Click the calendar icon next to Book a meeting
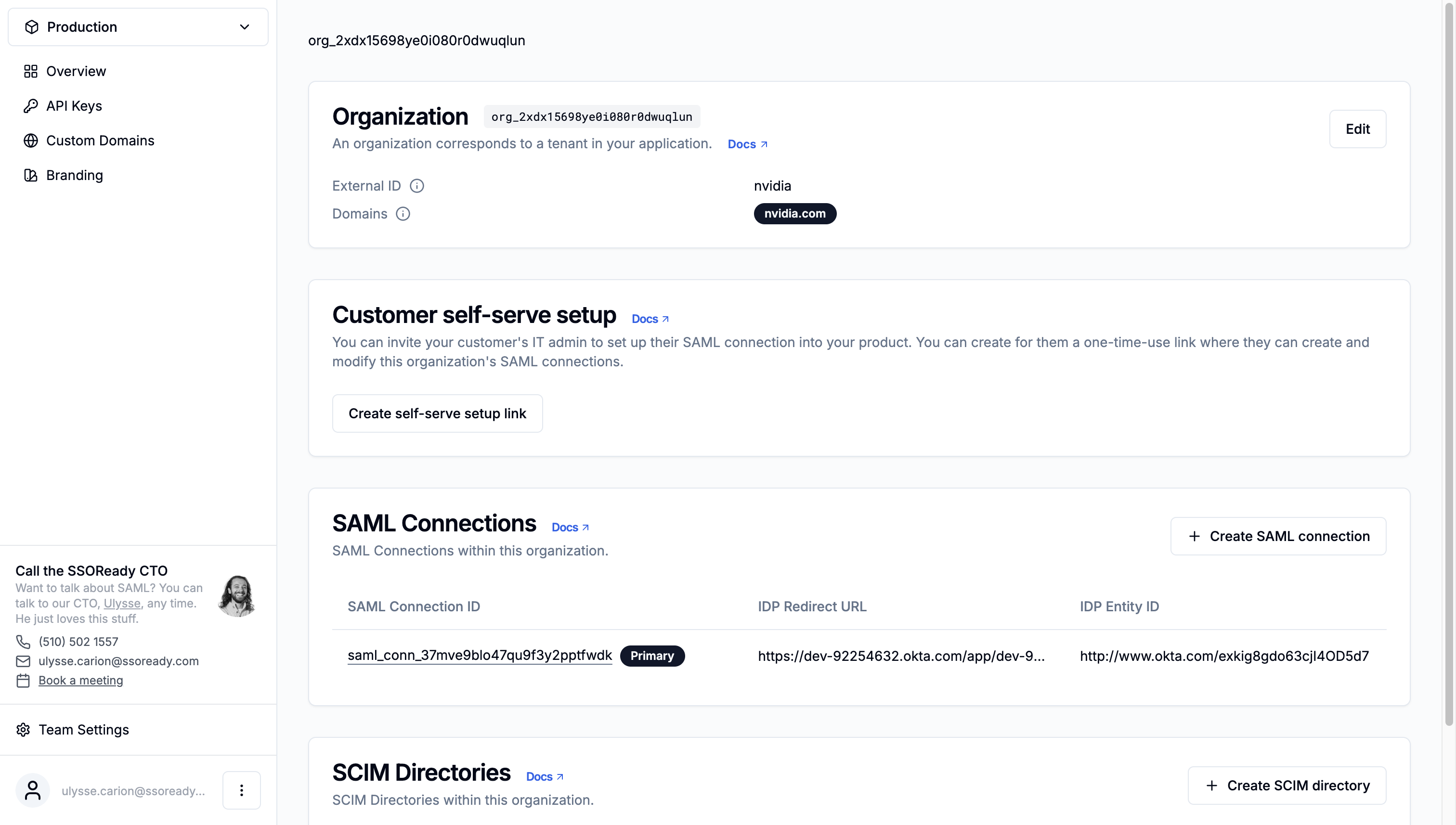This screenshot has height=825, width=1456. pyautogui.click(x=23, y=680)
